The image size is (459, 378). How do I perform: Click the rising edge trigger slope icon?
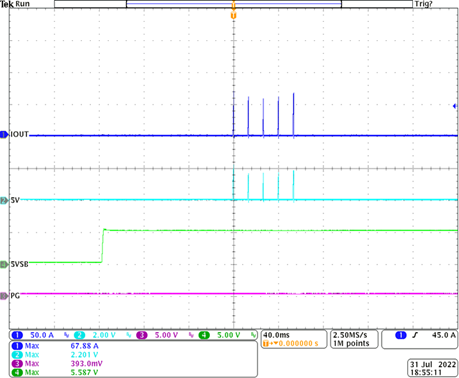point(415,335)
